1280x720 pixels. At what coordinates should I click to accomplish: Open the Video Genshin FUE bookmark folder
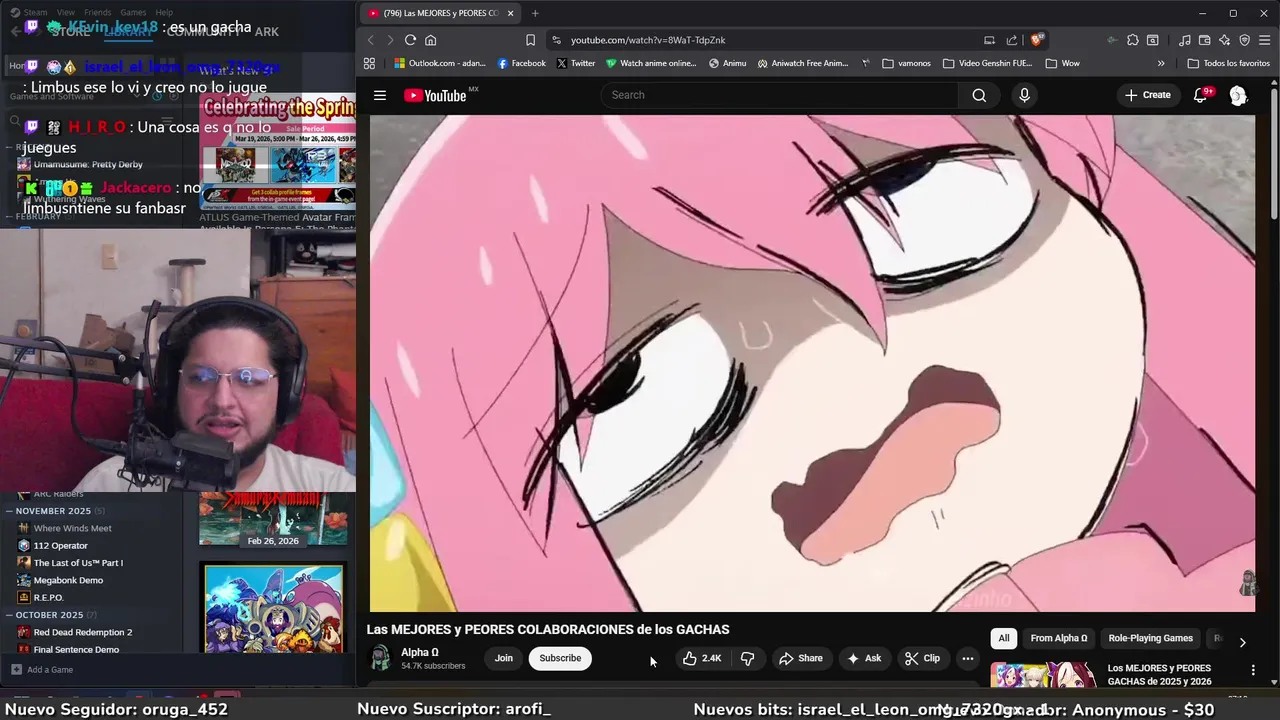pyautogui.click(x=986, y=63)
